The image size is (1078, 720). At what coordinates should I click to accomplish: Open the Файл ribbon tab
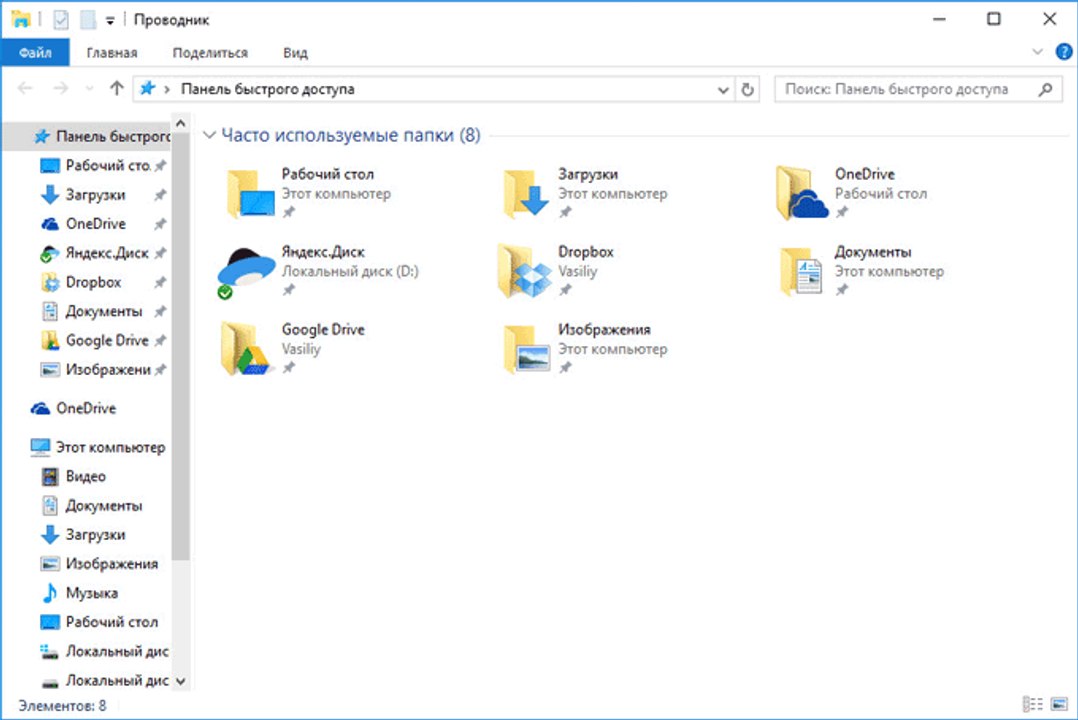click(35, 52)
